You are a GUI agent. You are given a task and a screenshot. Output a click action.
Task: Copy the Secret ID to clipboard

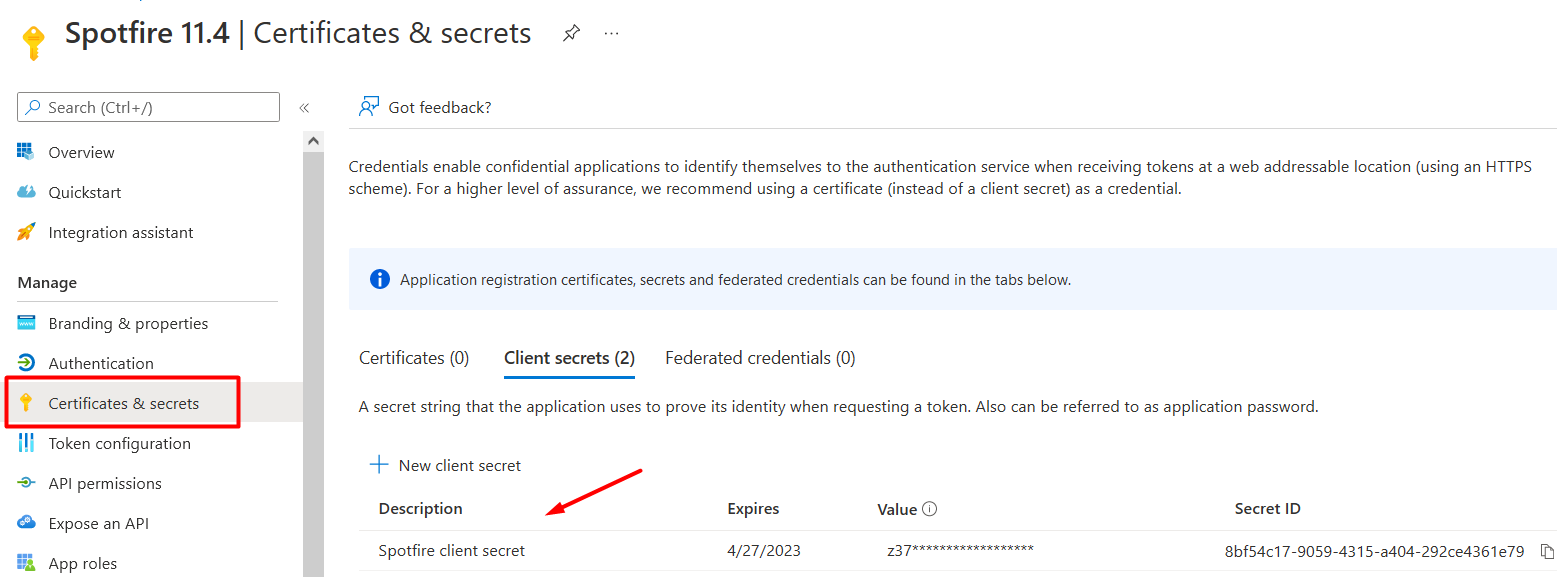click(x=1547, y=551)
